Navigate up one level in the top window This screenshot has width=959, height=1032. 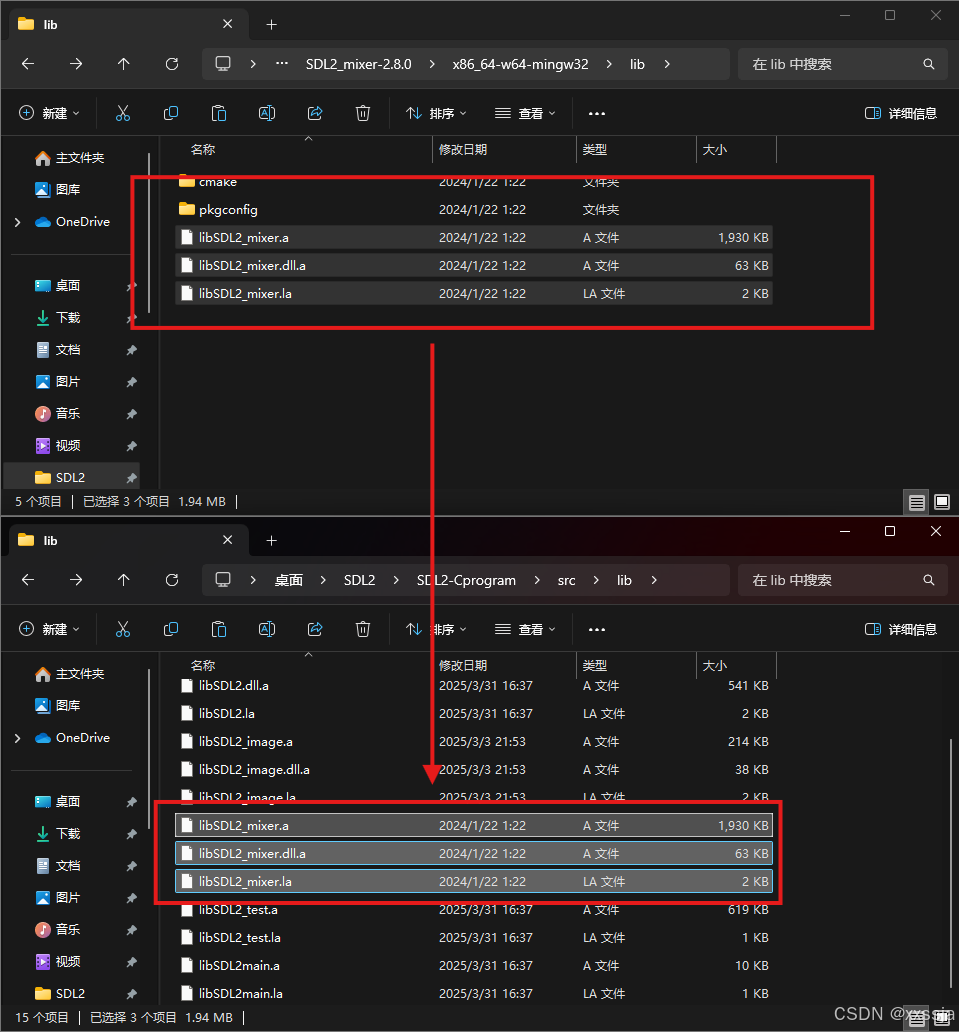123,63
